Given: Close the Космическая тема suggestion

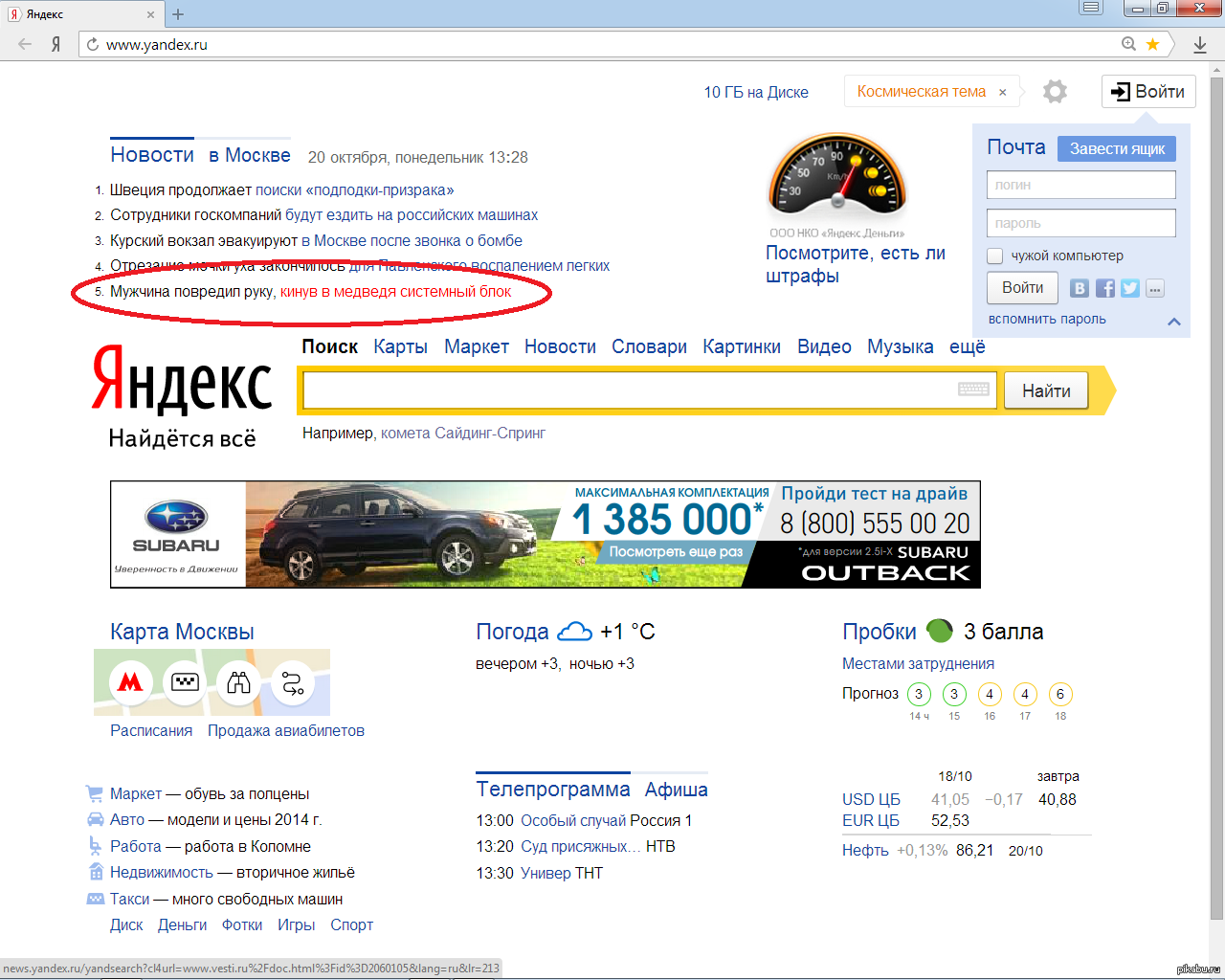Looking at the screenshot, I should point(1003,93).
